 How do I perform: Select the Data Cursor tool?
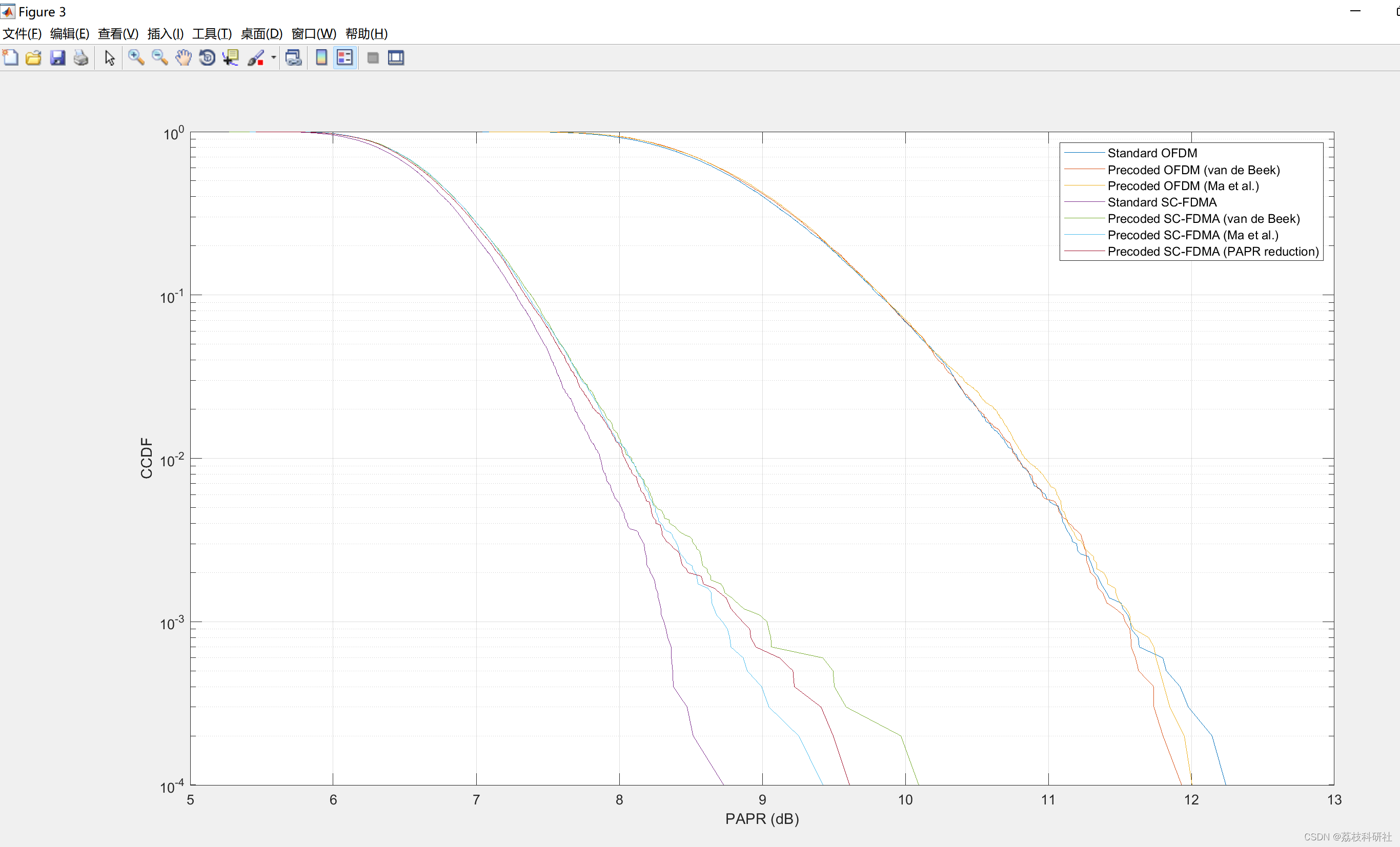point(231,57)
